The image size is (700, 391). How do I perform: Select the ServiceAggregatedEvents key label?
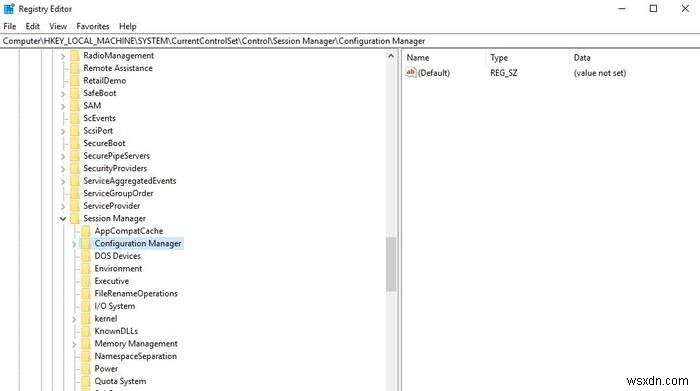(129, 181)
